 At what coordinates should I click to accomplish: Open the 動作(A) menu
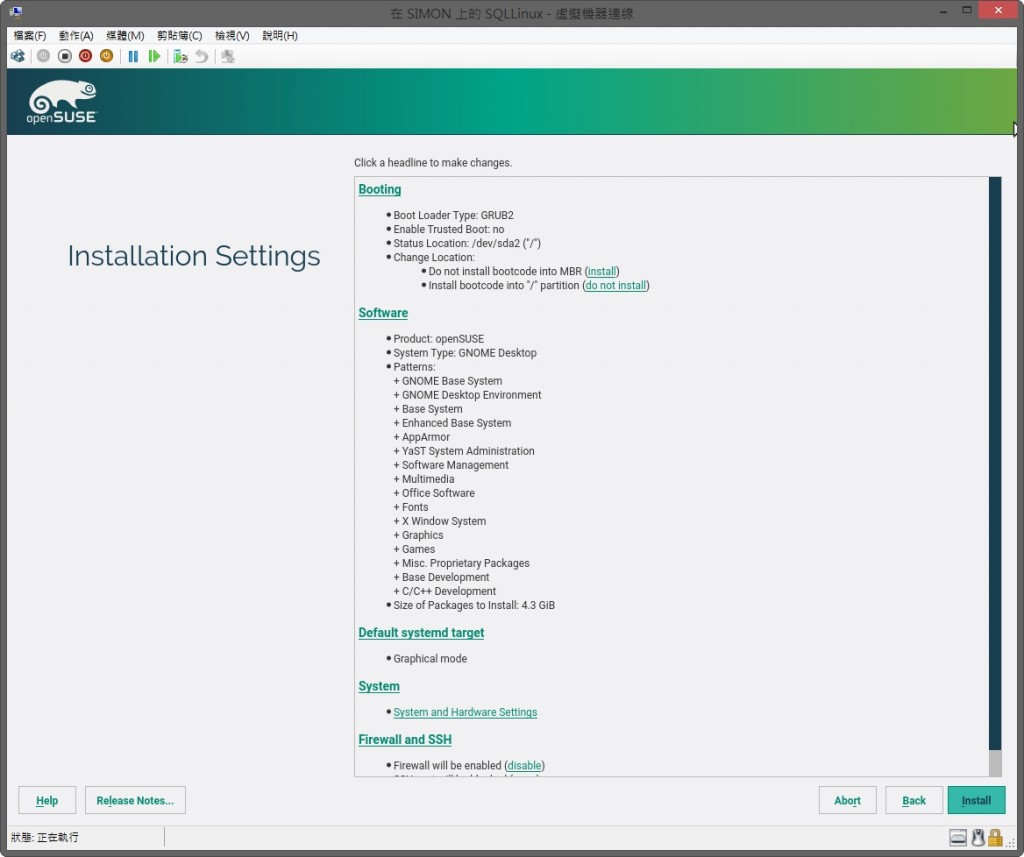(x=76, y=35)
